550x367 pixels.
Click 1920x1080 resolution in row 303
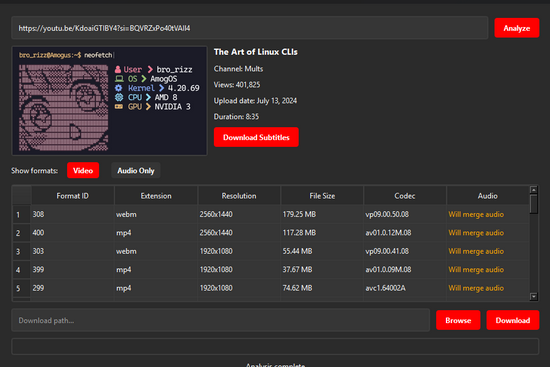[x=239, y=251]
